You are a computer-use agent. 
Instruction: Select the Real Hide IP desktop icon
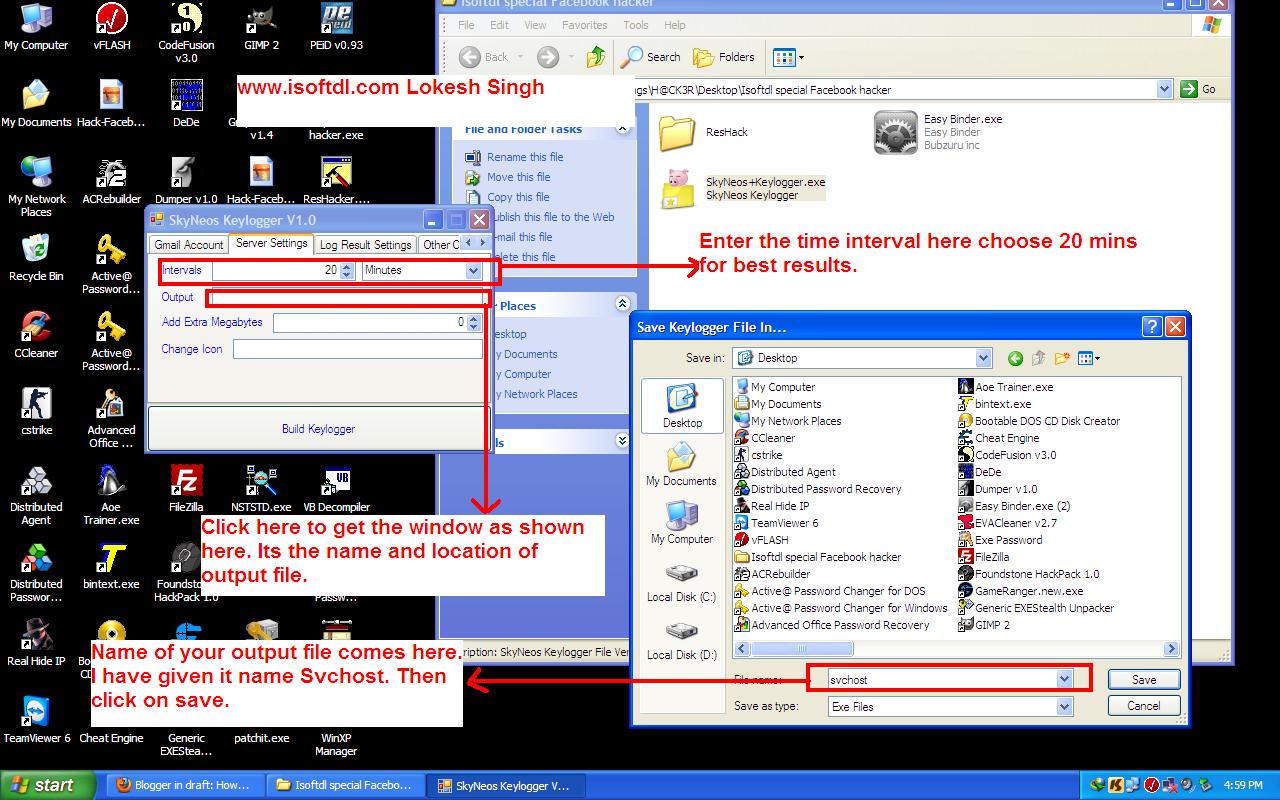coord(36,642)
